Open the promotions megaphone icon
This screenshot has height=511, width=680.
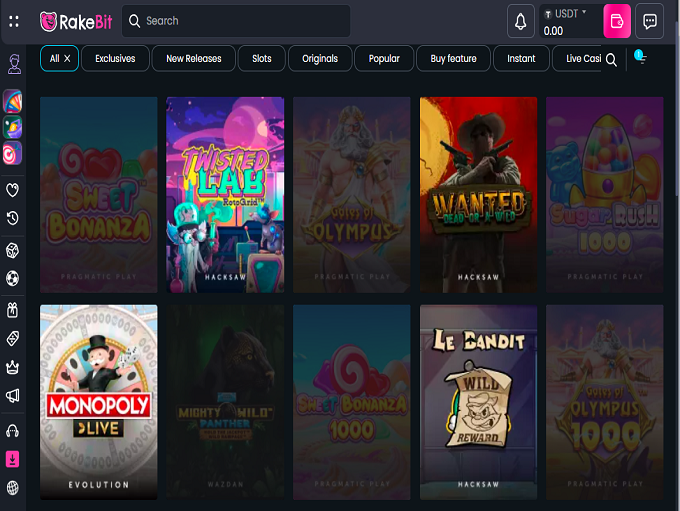[13, 396]
